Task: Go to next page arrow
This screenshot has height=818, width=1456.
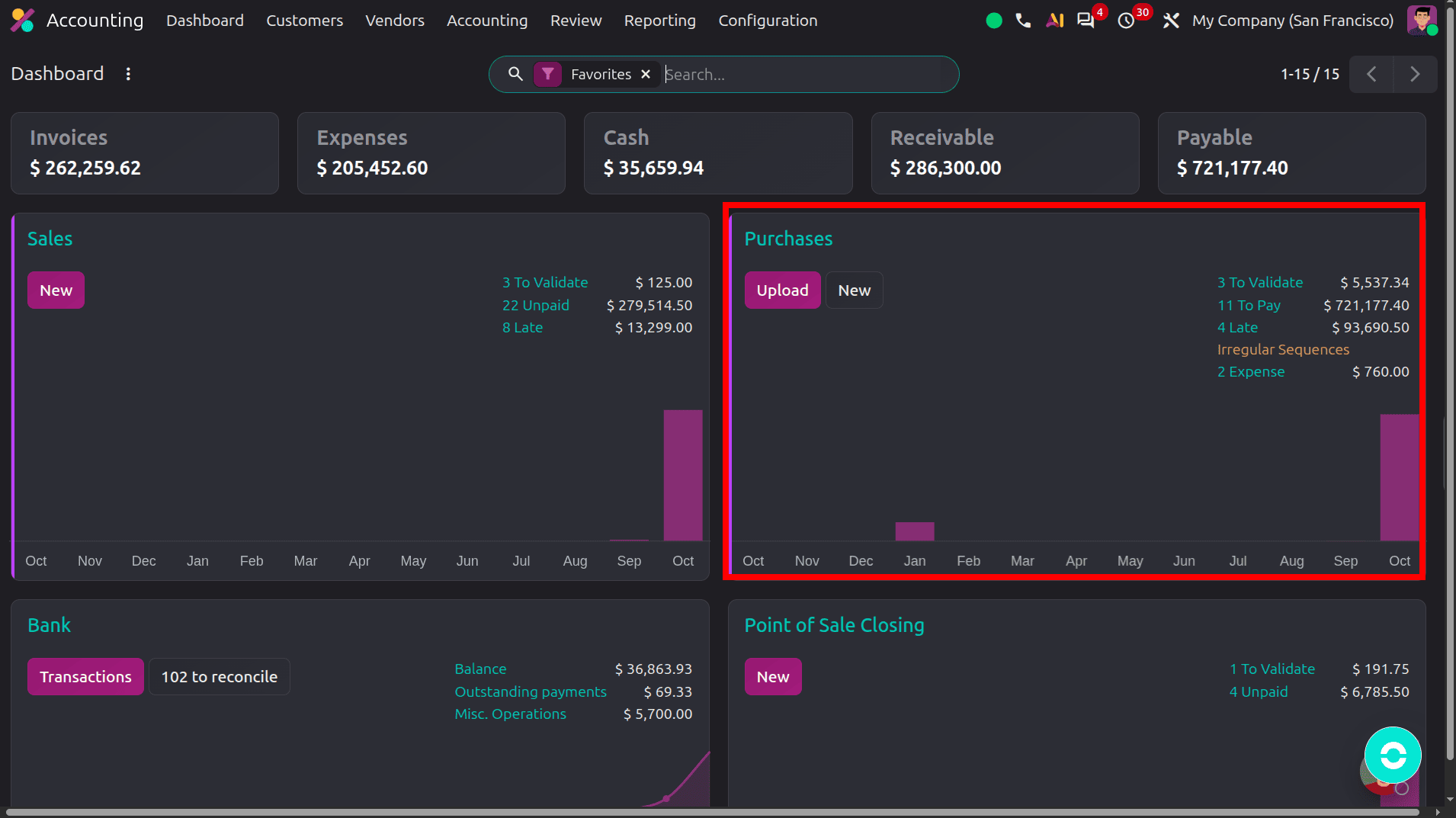Action: pyautogui.click(x=1416, y=74)
